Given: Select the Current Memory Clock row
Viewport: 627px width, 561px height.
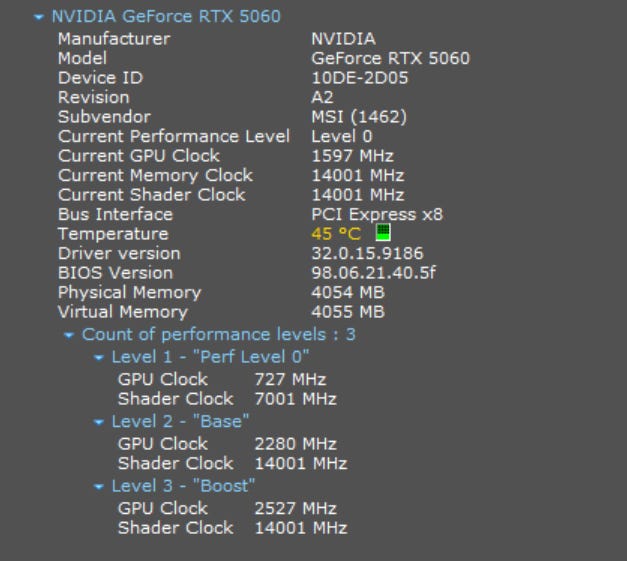Looking at the screenshot, I should pyautogui.click(x=155, y=175).
